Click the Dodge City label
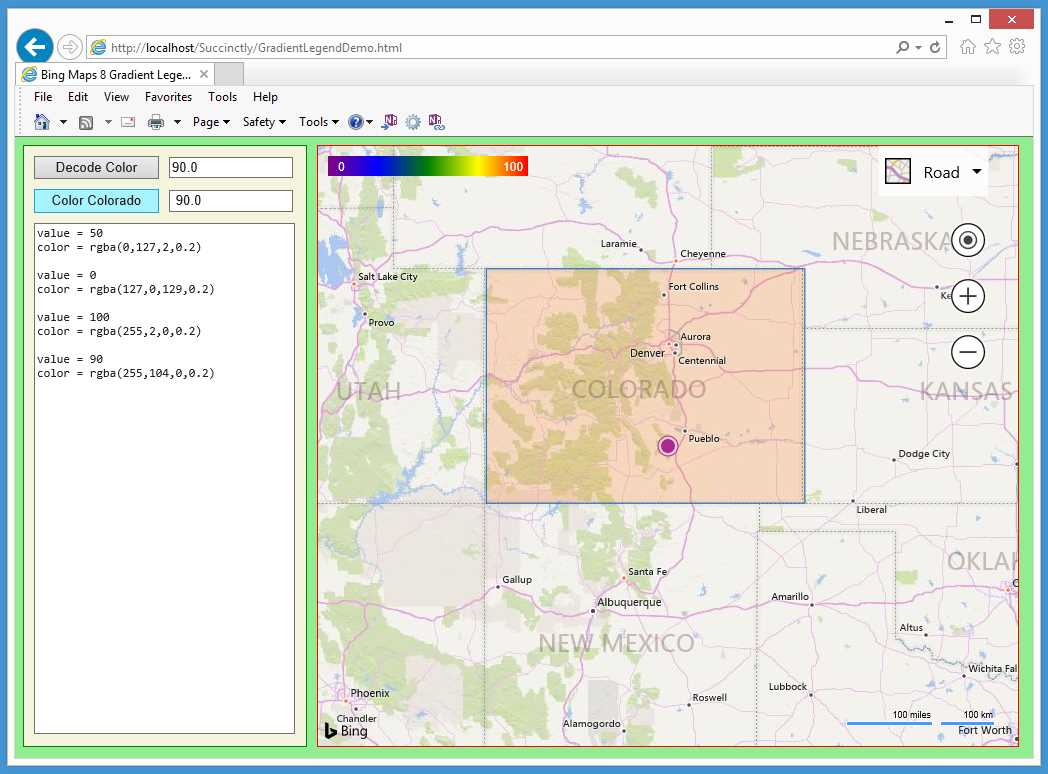The height and width of the screenshot is (774, 1048). coord(924,454)
